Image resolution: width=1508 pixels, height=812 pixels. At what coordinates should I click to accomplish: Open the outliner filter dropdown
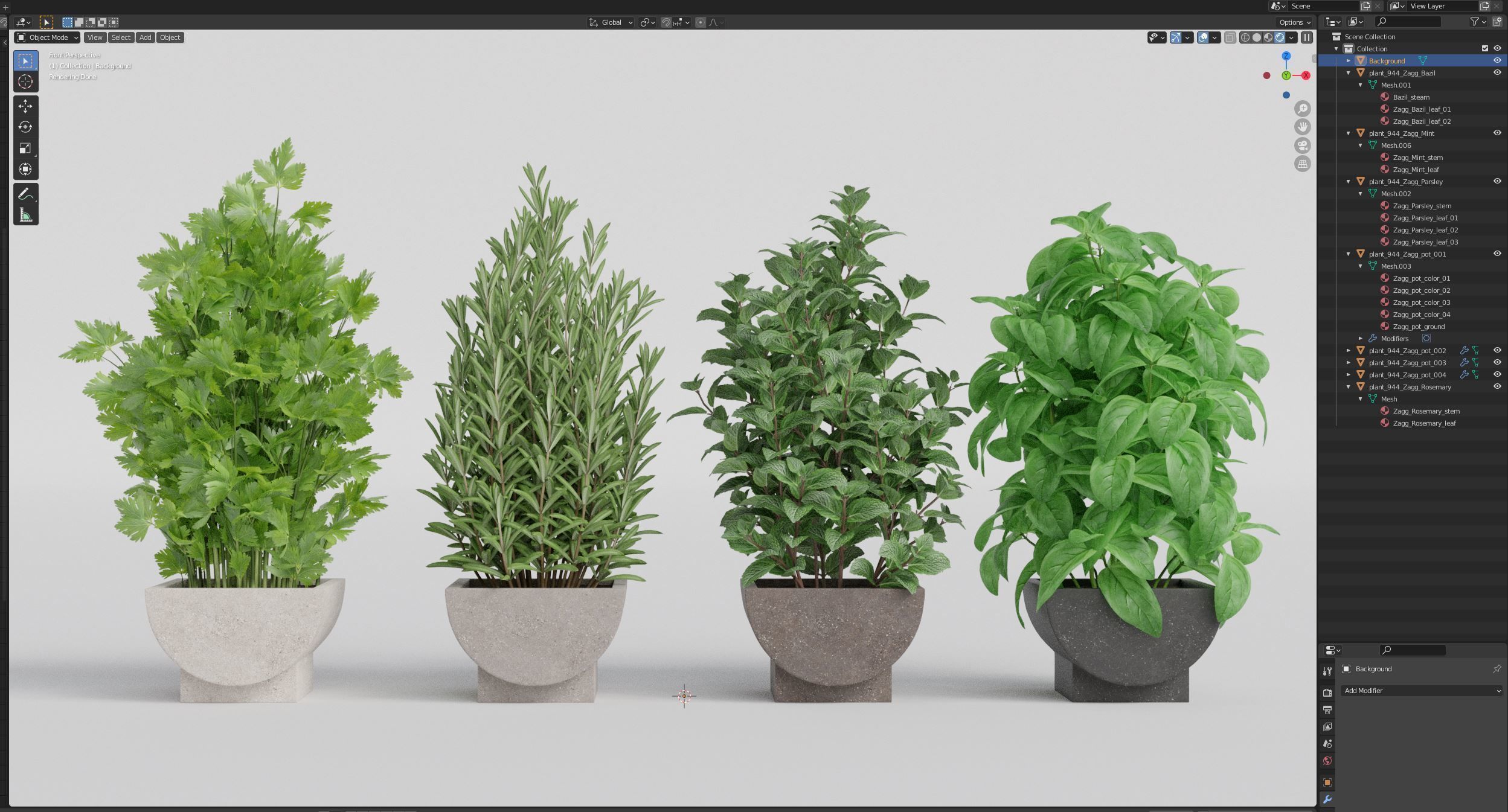click(1478, 22)
